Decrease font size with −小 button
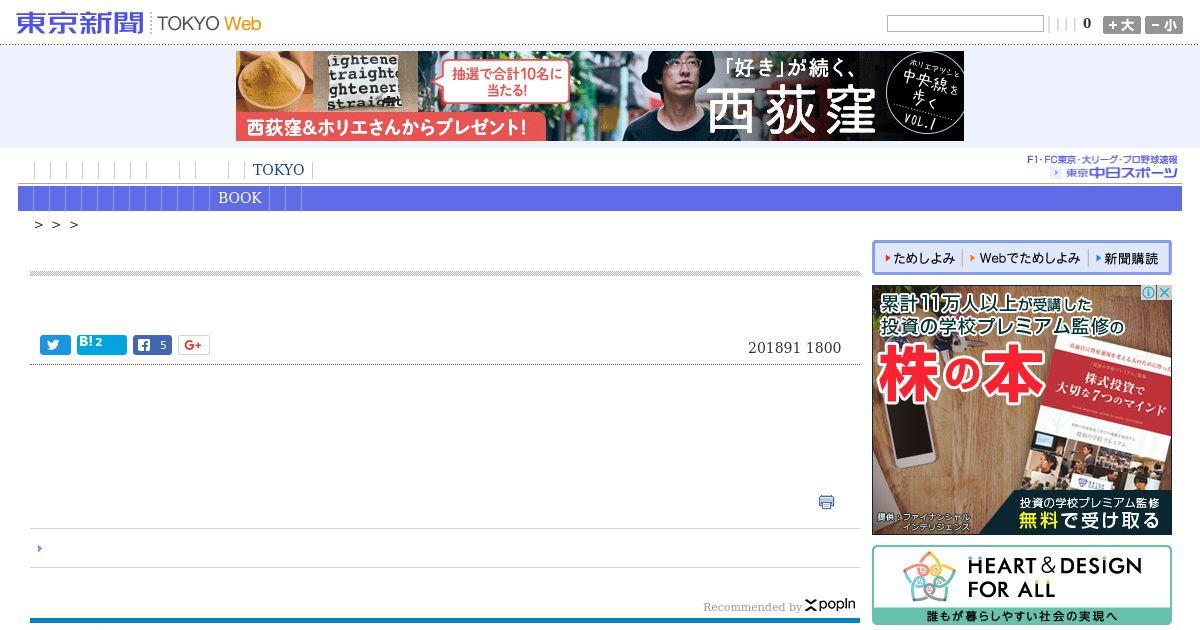The height and width of the screenshot is (630, 1200). (1164, 25)
